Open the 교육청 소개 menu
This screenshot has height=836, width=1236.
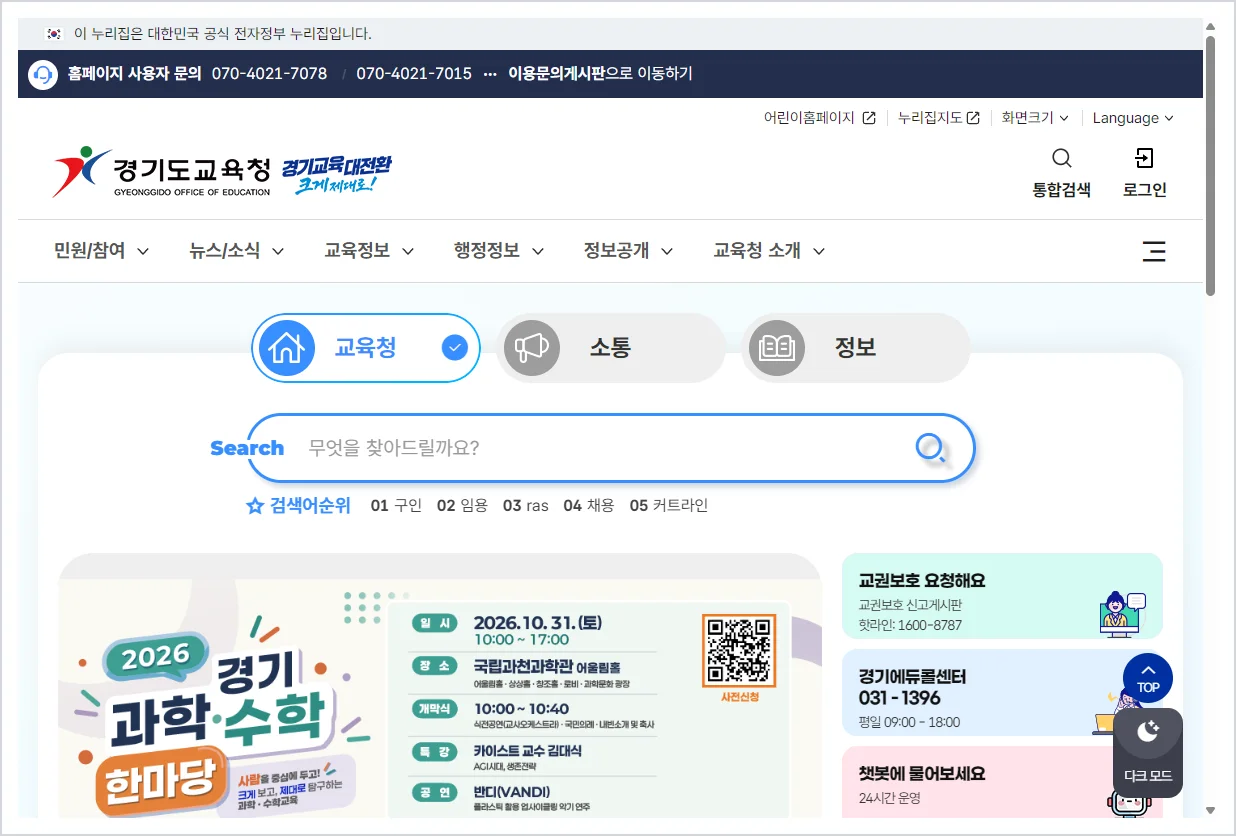770,251
